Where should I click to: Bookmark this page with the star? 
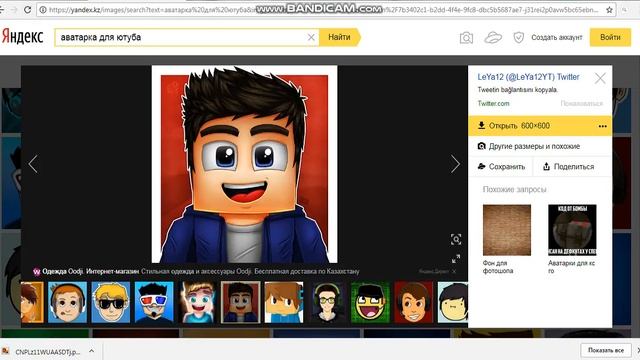coord(609,10)
